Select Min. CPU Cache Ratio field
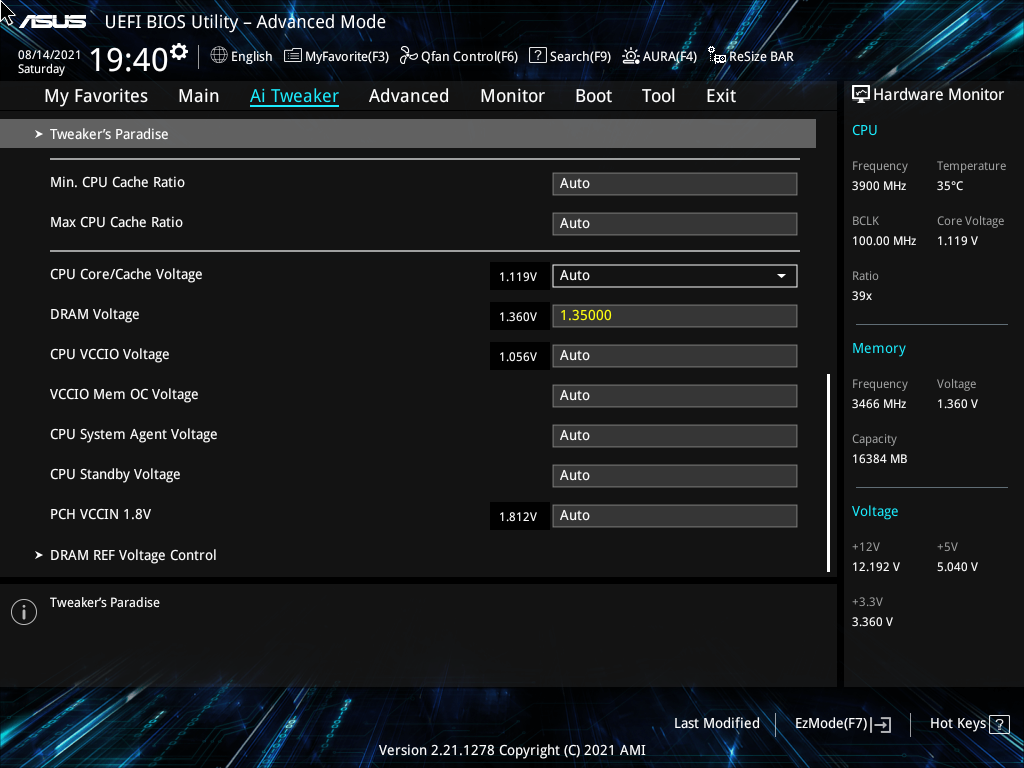 tap(675, 184)
